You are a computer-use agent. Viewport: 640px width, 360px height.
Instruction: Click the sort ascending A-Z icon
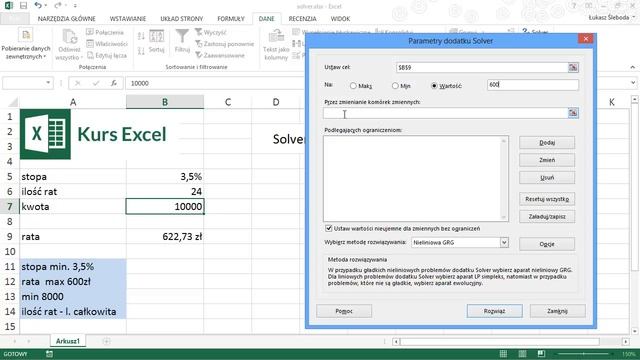click(141, 36)
